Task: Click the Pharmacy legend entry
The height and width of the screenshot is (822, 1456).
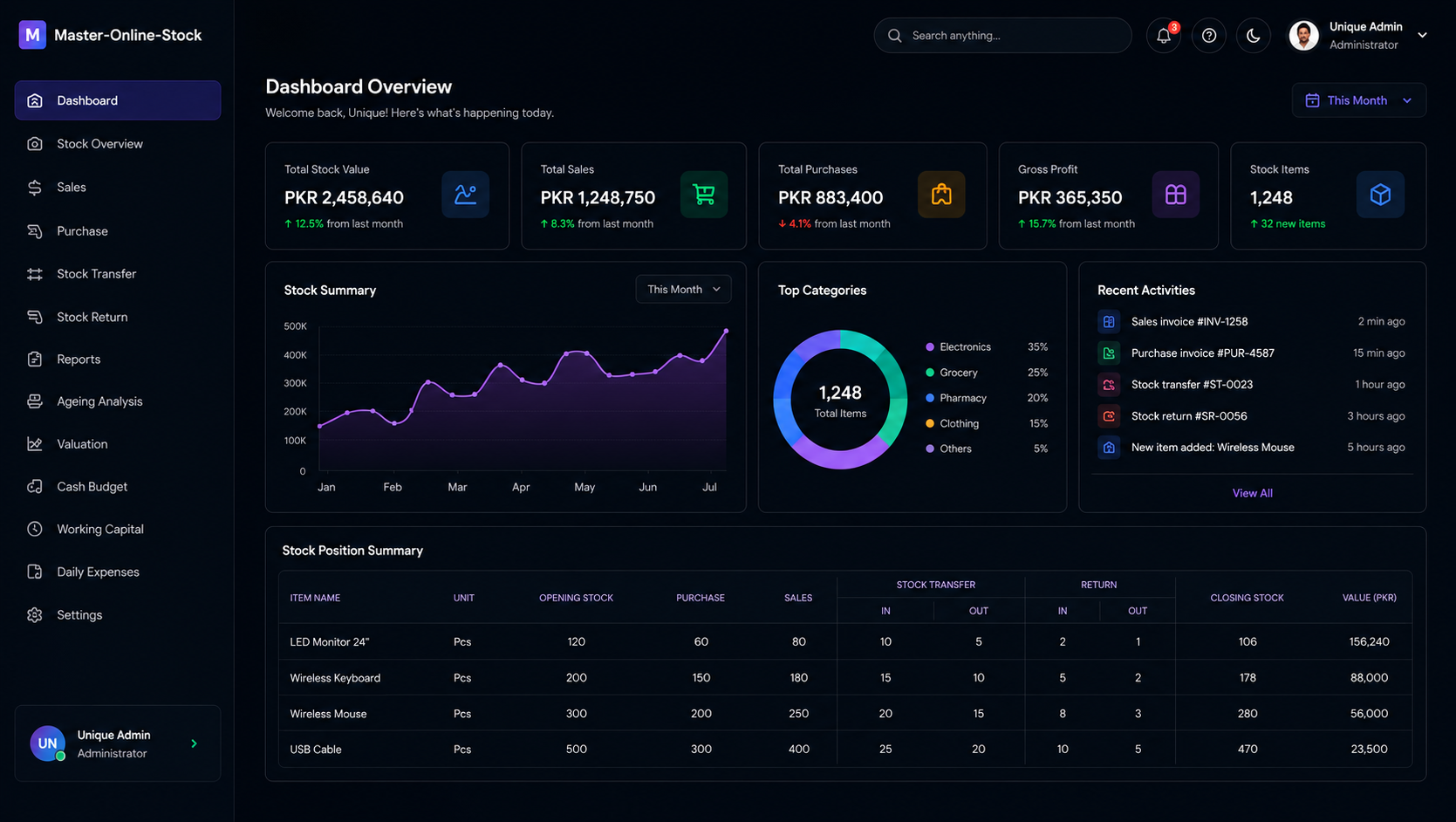Action: [x=986, y=398]
